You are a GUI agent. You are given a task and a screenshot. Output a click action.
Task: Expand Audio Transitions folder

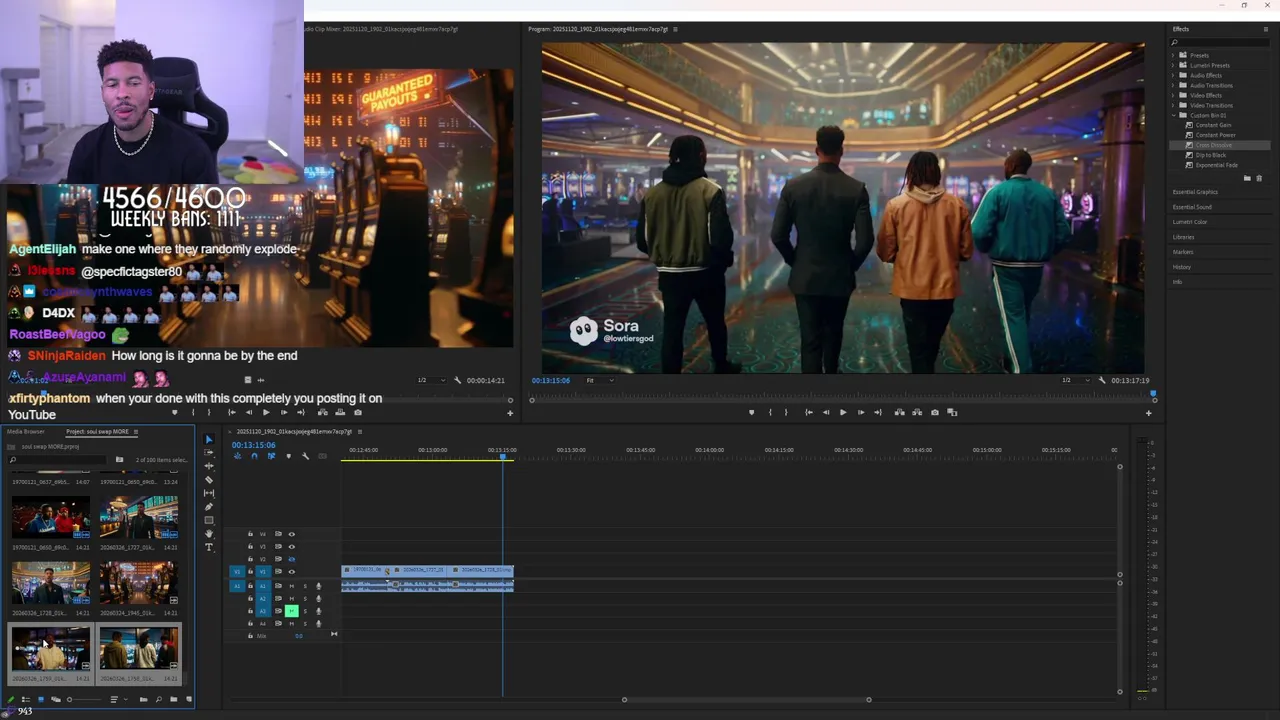click(1175, 85)
